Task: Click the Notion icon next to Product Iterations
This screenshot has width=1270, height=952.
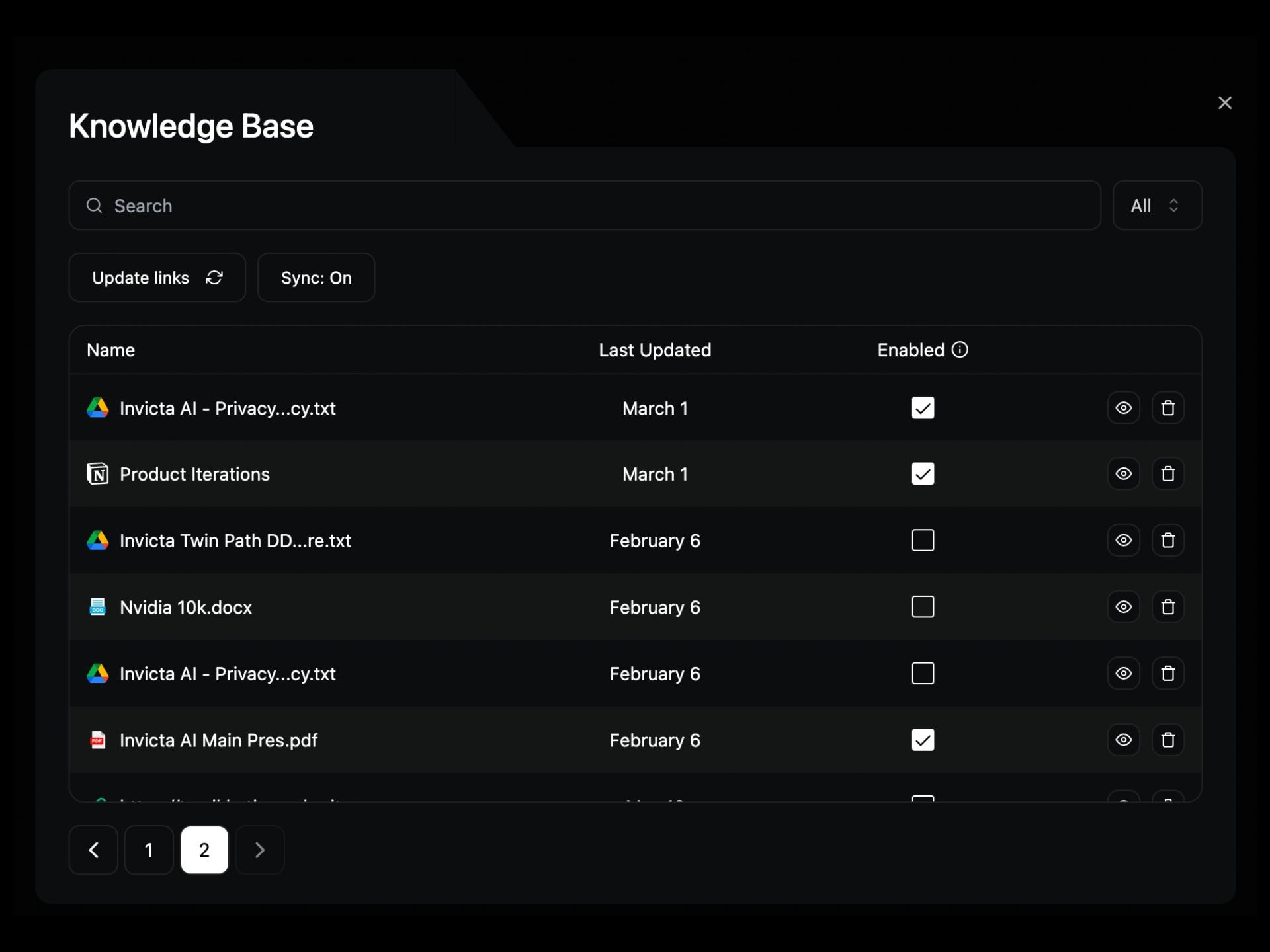Action: coord(97,473)
